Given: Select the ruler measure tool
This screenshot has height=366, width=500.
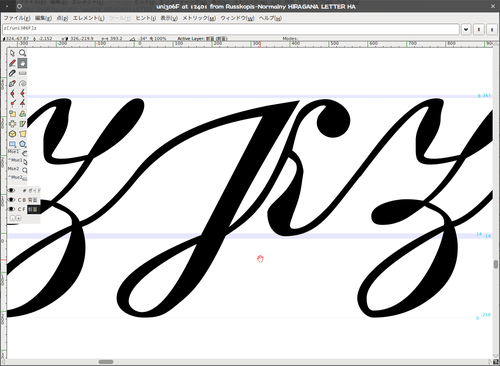Looking at the screenshot, I should pyautogui.click(x=22, y=73).
